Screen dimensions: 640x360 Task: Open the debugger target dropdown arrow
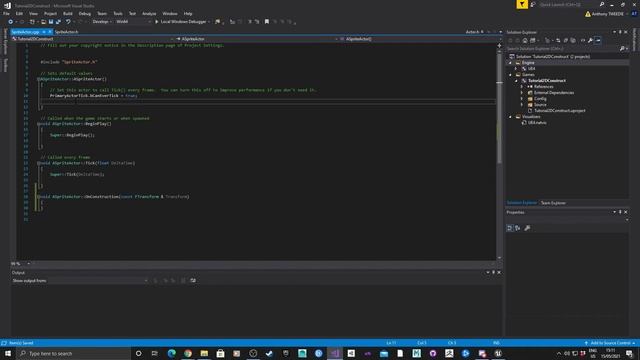tap(209, 22)
